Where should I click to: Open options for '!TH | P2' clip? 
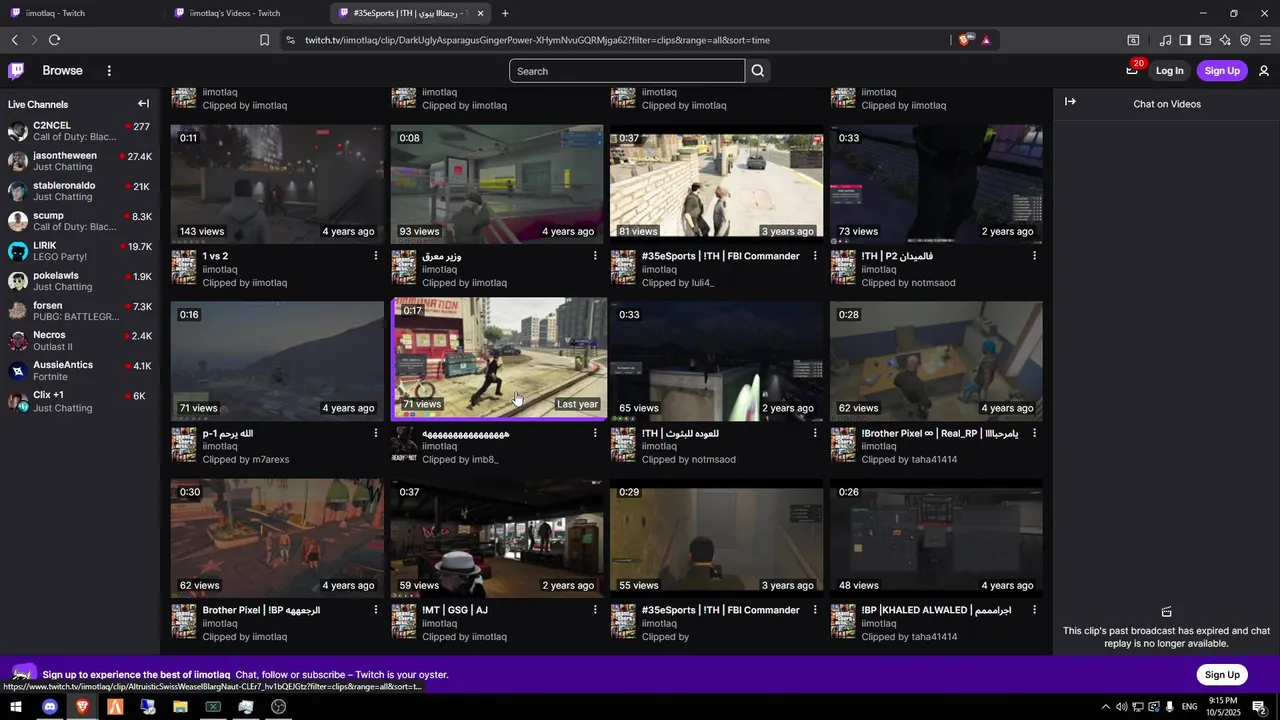[1034, 256]
